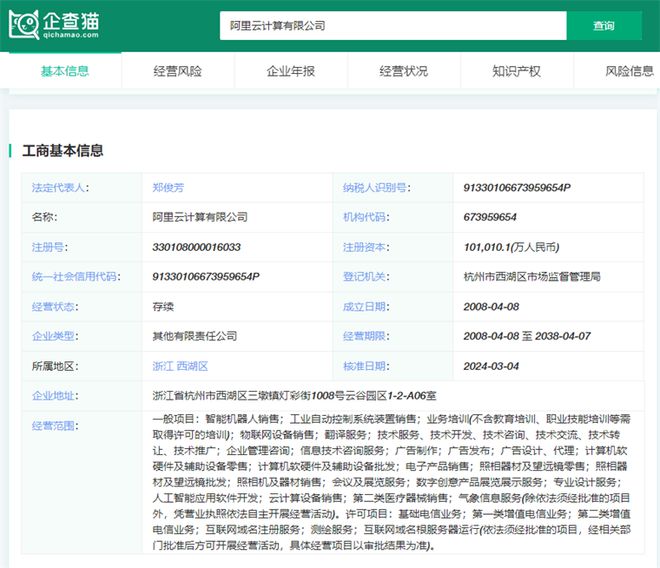Open the 知识产权 tab
The width and height of the screenshot is (660, 568).
pos(516,71)
